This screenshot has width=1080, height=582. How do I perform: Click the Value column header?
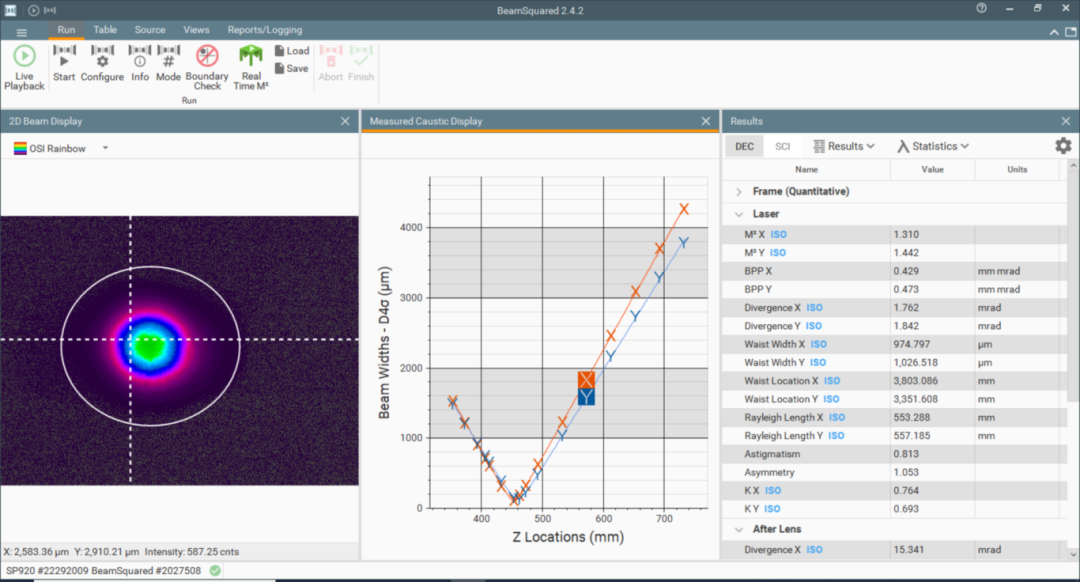coord(933,169)
